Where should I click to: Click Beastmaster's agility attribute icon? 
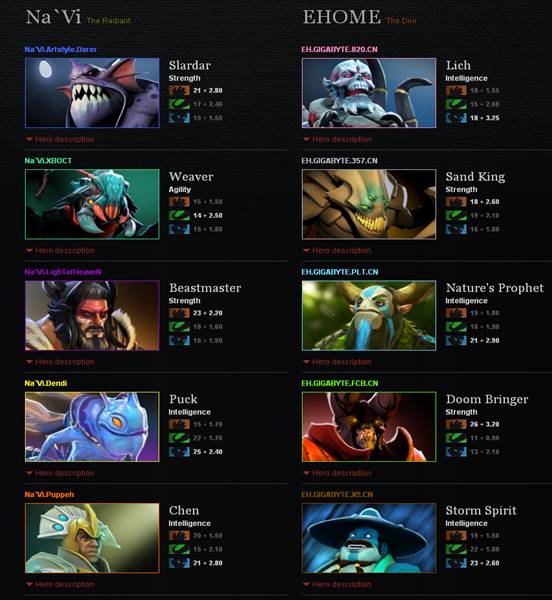click(x=179, y=326)
